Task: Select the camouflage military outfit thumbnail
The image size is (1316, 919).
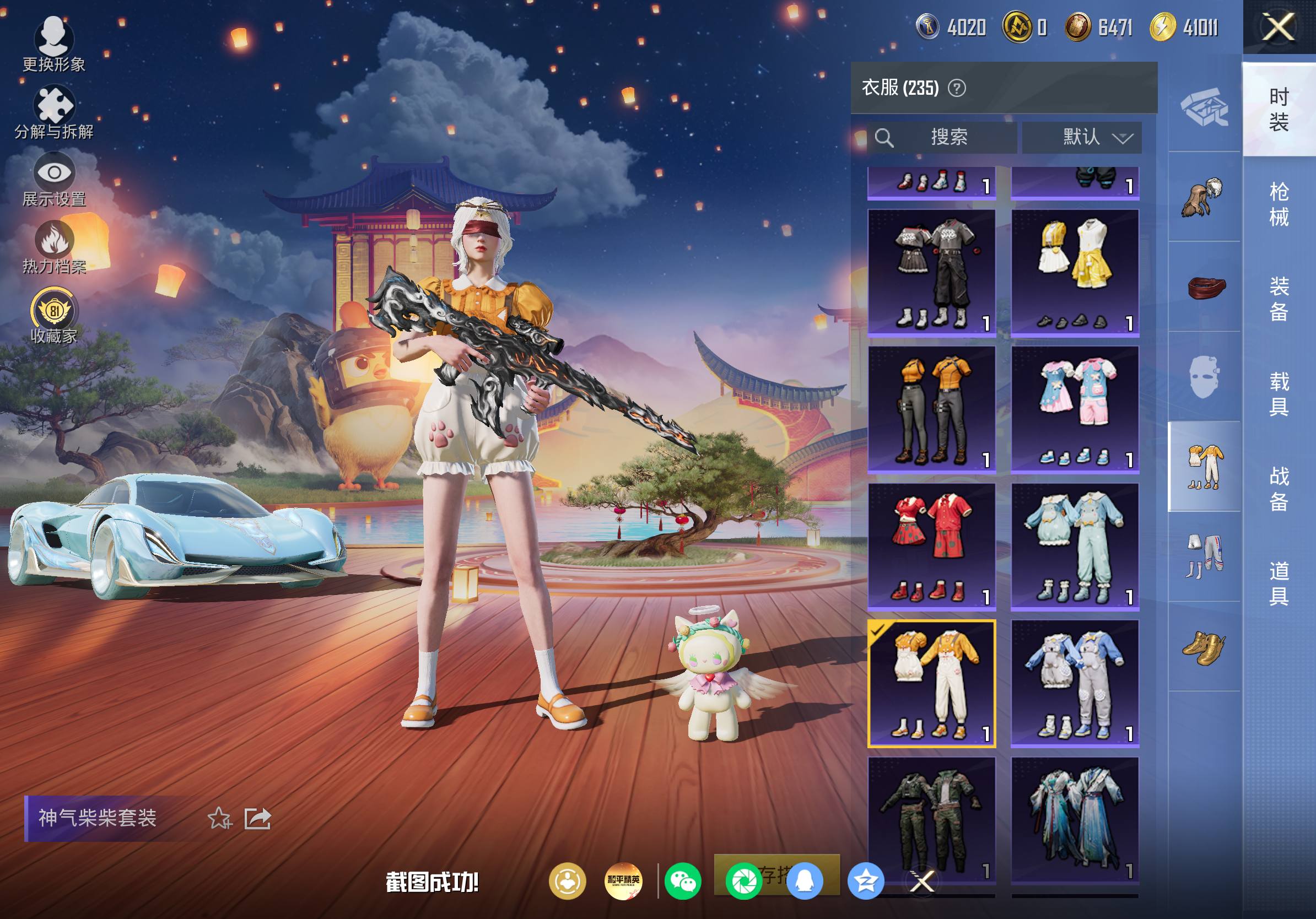Action: coord(931,820)
